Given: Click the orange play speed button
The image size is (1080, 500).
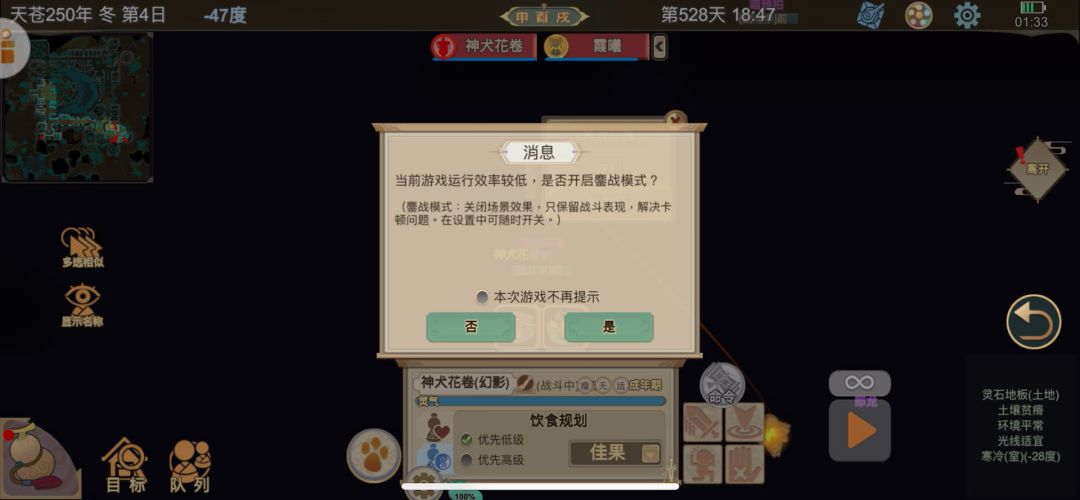Looking at the screenshot, I should point(860,431).
